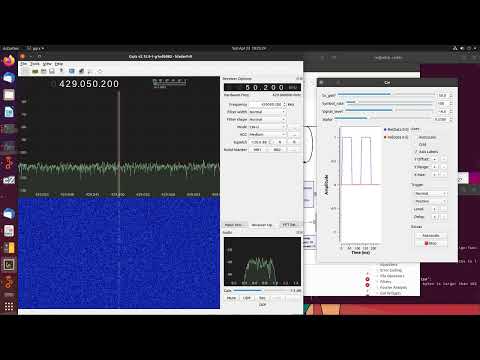Toggle the Autoscale checkbox in plot controls

[425, 137]
